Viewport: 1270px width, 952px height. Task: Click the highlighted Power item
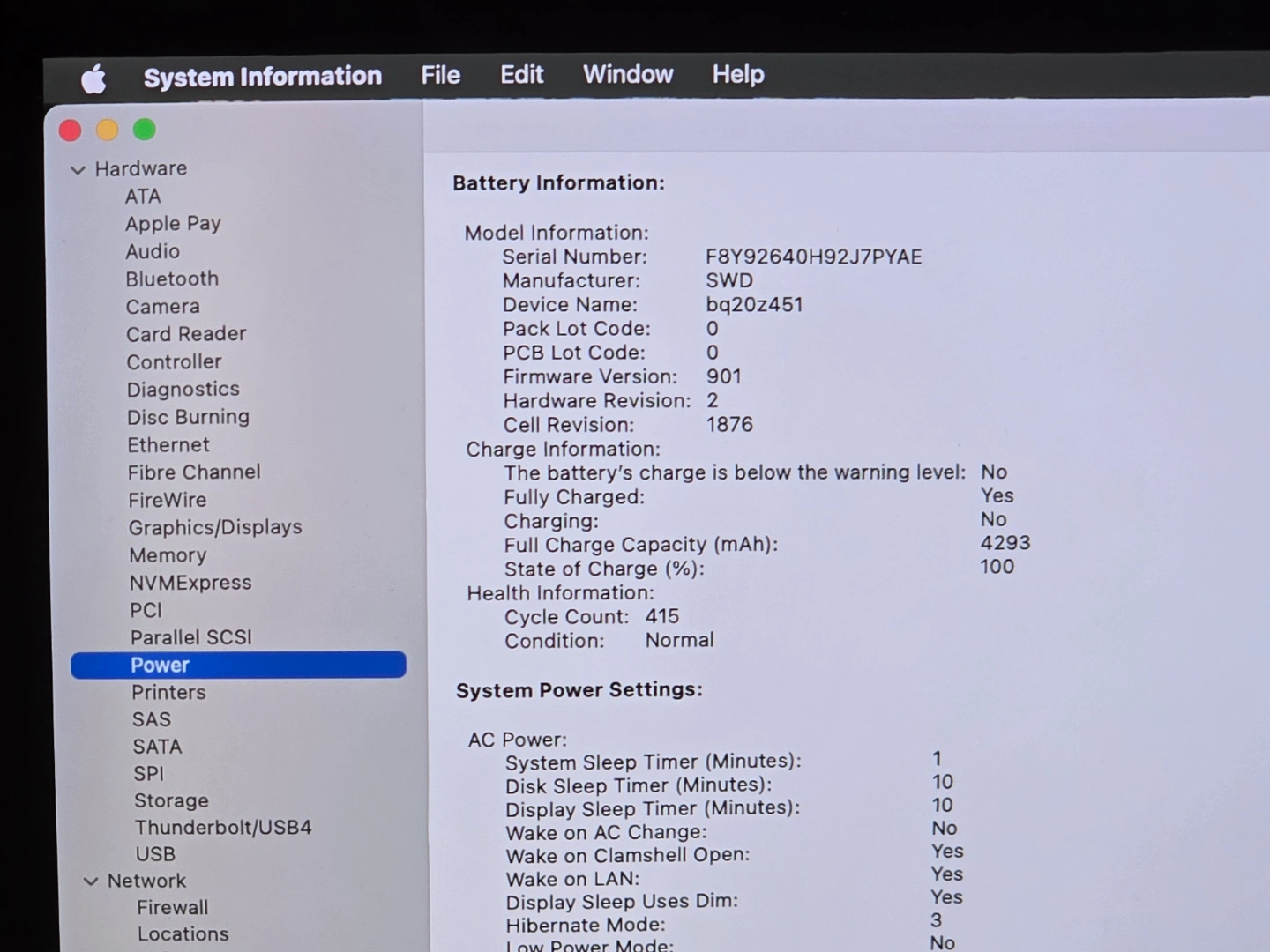238,665
